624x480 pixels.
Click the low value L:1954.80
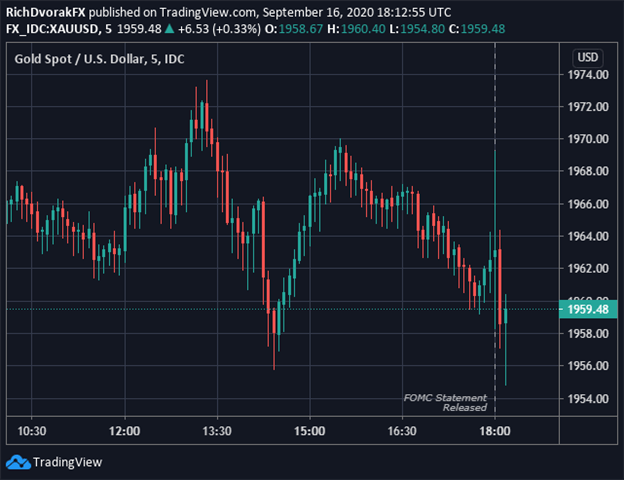tap(417, 29)
